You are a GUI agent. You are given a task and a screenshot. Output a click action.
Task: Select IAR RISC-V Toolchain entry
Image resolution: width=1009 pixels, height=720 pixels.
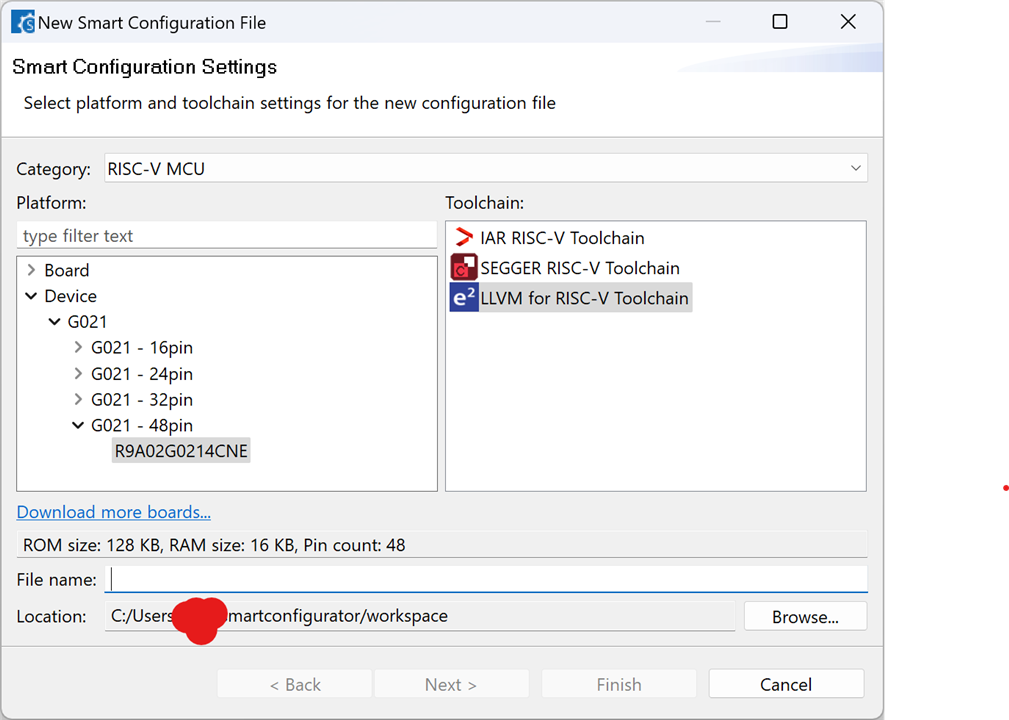[562, 238]
